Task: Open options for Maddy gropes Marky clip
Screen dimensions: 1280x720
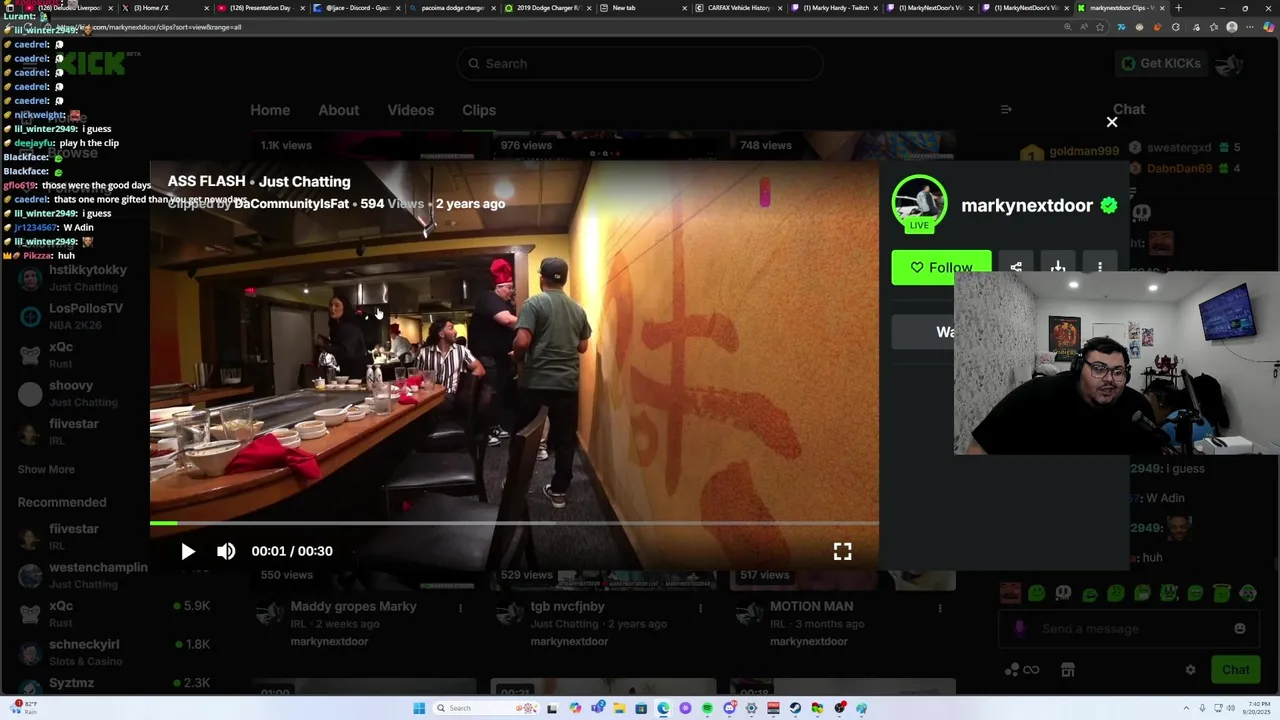Action: [460, 607]
